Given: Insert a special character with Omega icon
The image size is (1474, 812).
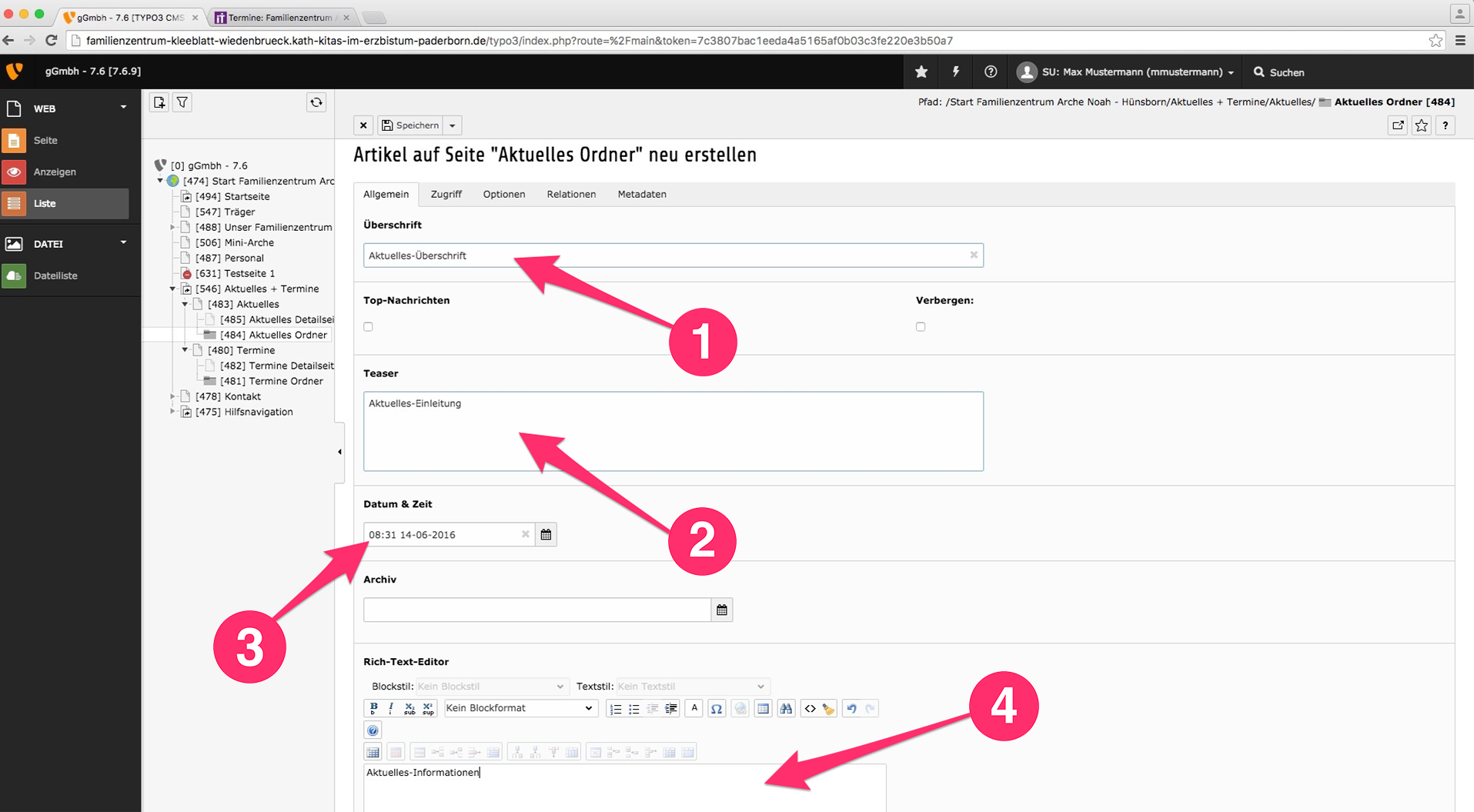Looking at the screenshot, I should (717, 709).
